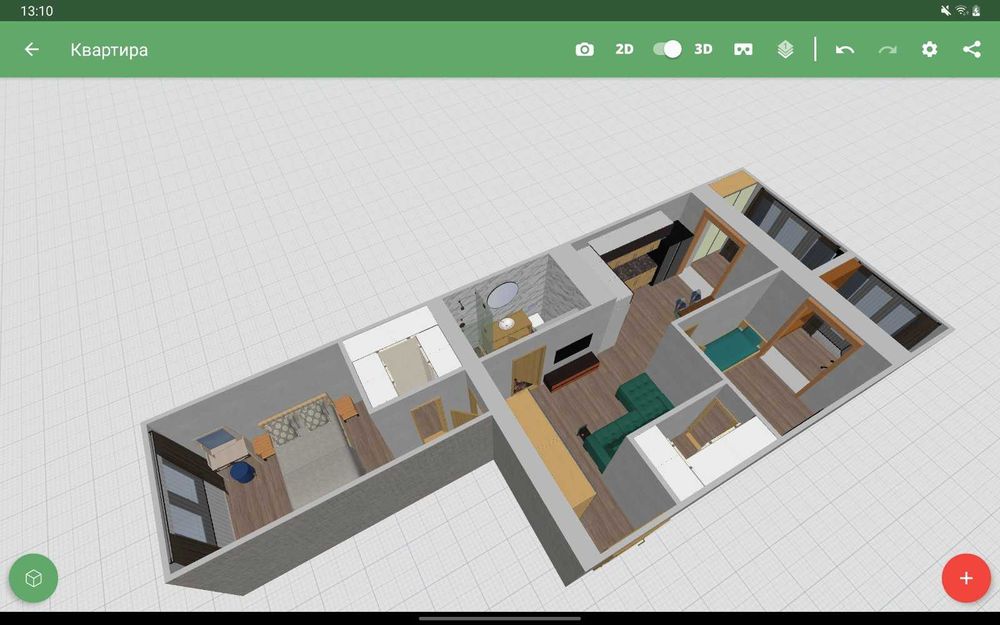Select the round bathroom mirror
1000x625 pixels.
point(503,295)
